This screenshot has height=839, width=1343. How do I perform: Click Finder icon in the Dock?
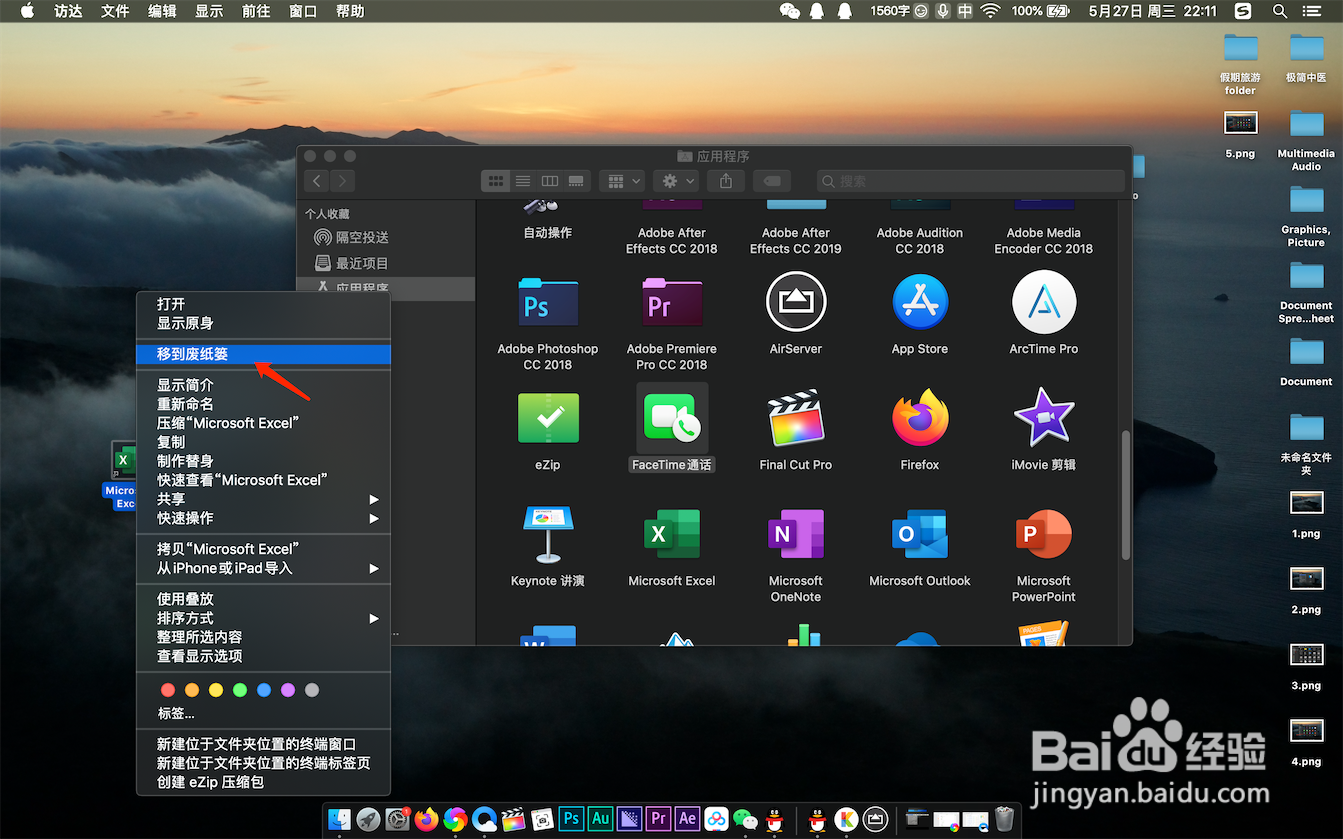[340, 819]
